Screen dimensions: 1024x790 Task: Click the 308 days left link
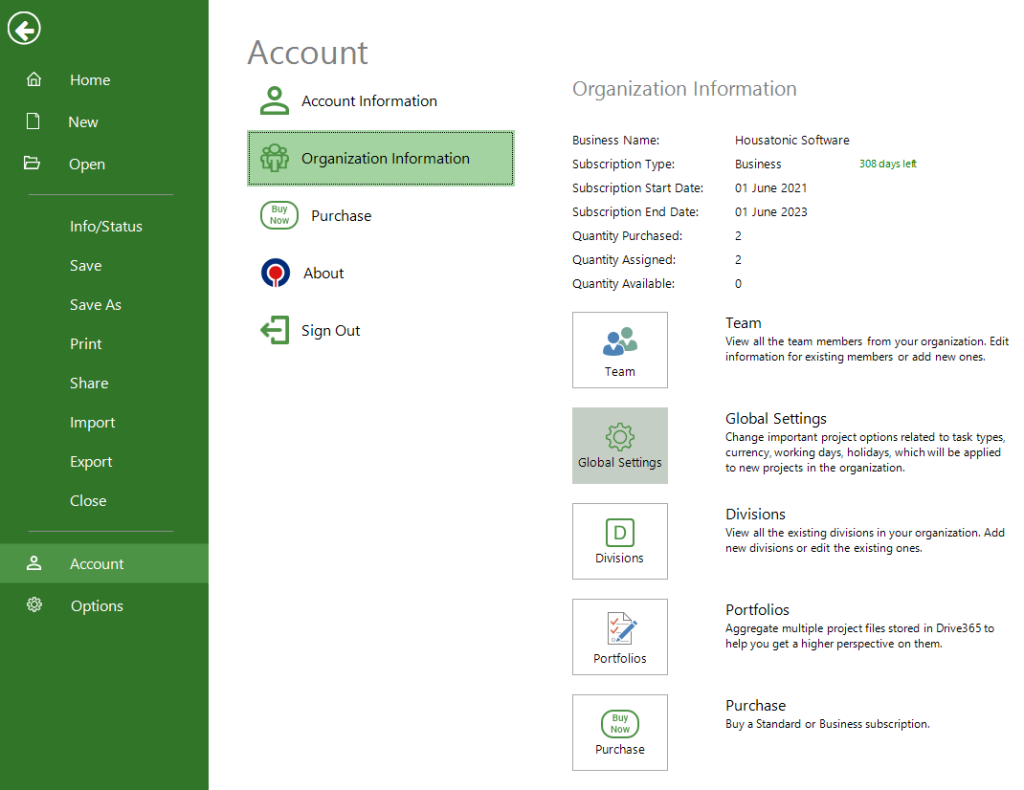click(886, 163)
